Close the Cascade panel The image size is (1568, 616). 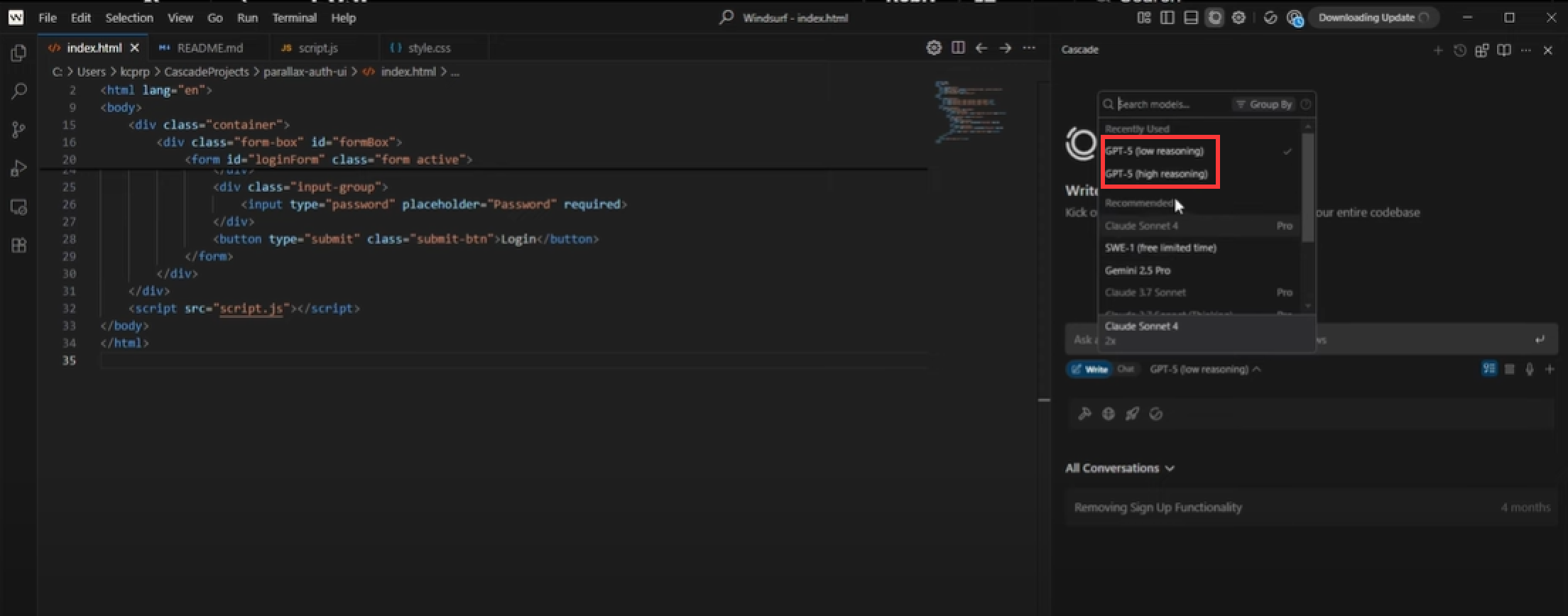pyautogui.click(x=1548, y=50)
